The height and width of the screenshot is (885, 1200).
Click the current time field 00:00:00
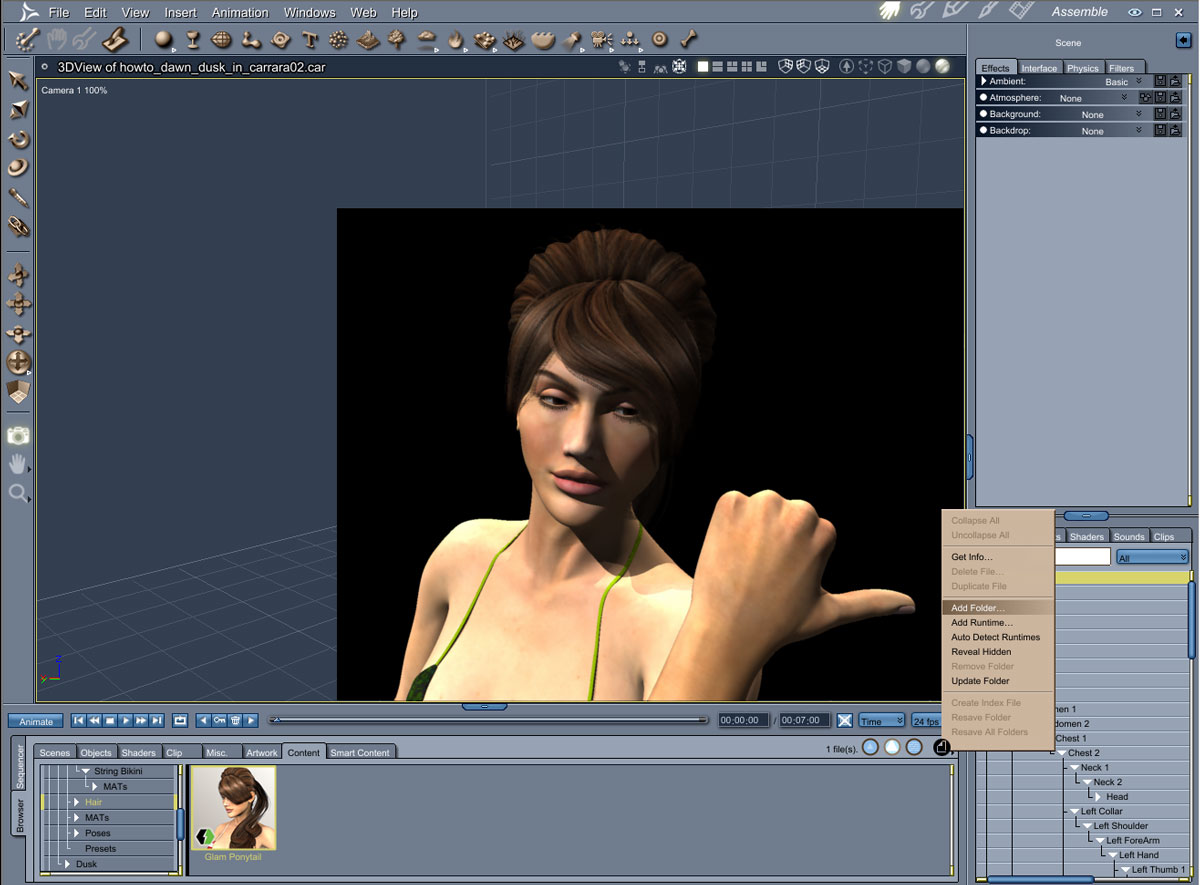coord(744,720)
